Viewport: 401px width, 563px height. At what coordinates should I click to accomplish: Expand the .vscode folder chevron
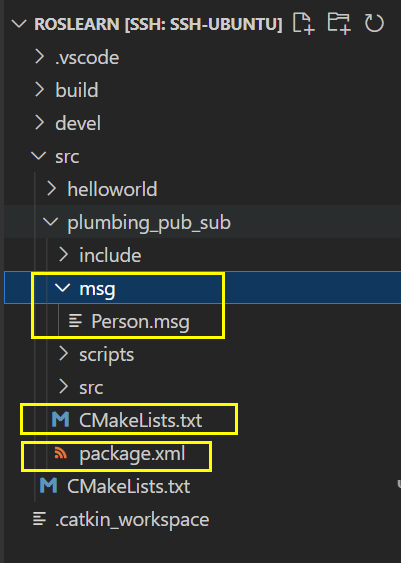coord(39,57)
